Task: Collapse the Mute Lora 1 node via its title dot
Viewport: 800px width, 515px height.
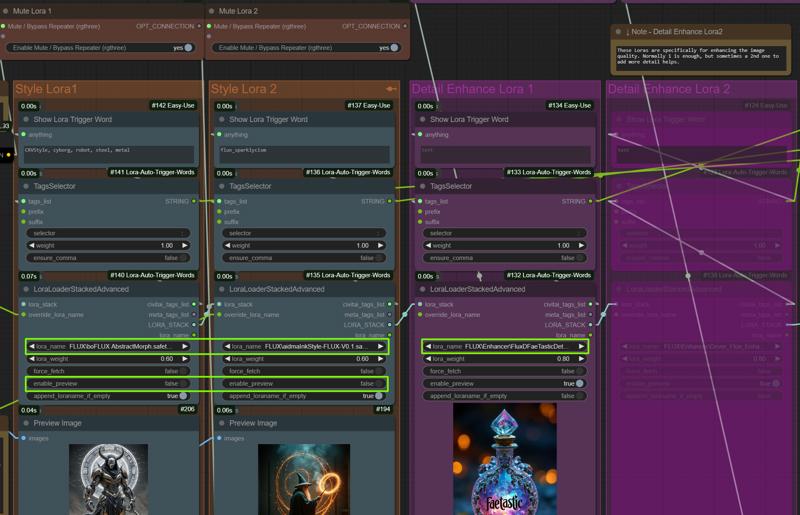Action: [x=6, y=11]
